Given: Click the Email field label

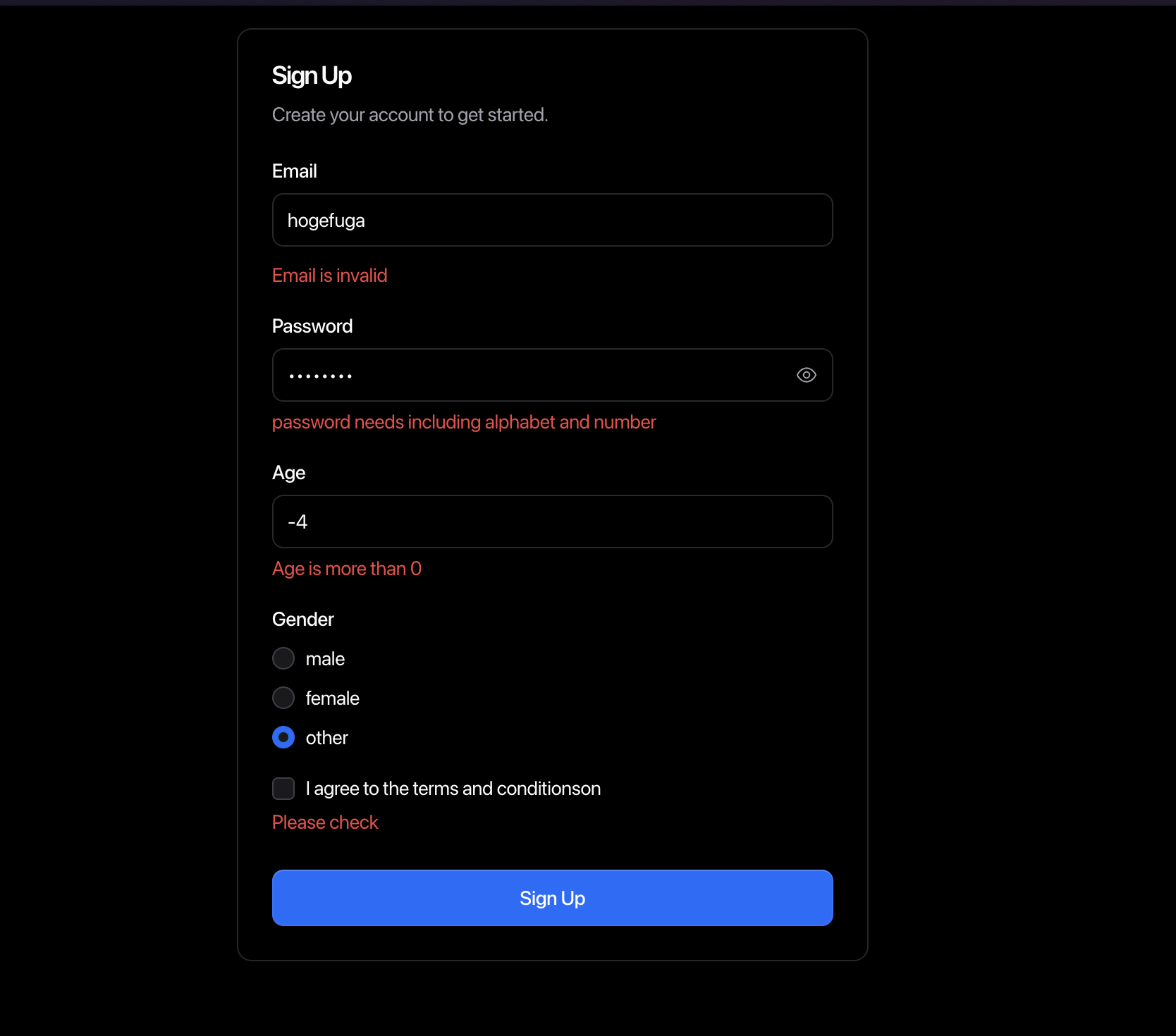Looking at the screenshot, I should coord(295,171).
